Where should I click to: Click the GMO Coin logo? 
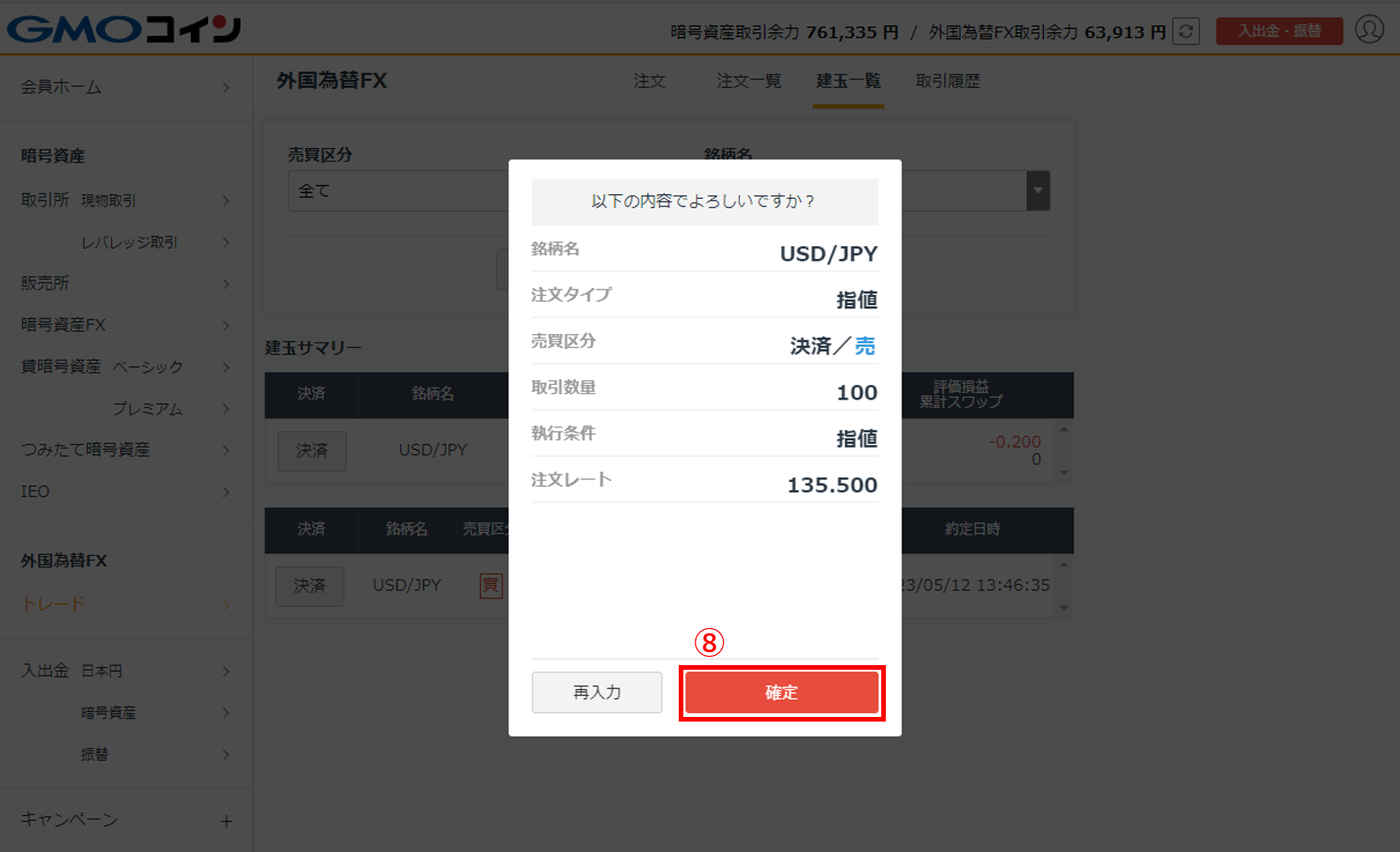[x=124, y=29]
